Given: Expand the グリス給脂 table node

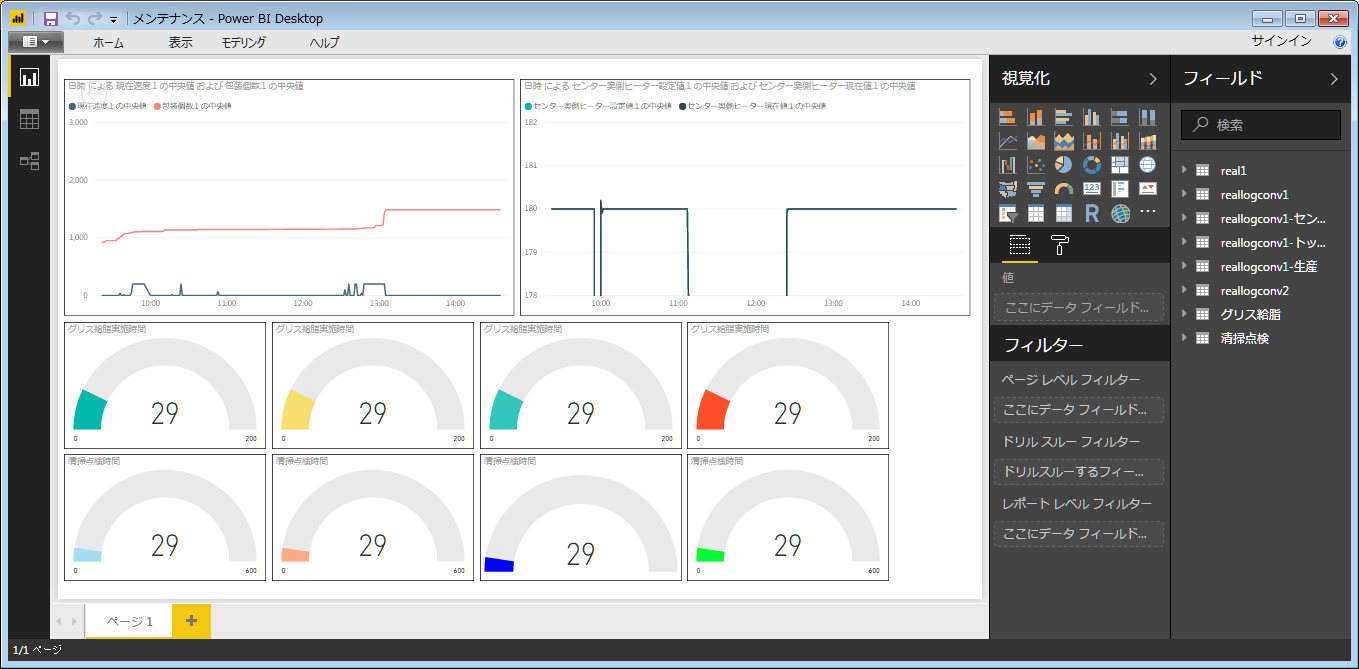Looking at the screenshot, I should click(1185, 315).
